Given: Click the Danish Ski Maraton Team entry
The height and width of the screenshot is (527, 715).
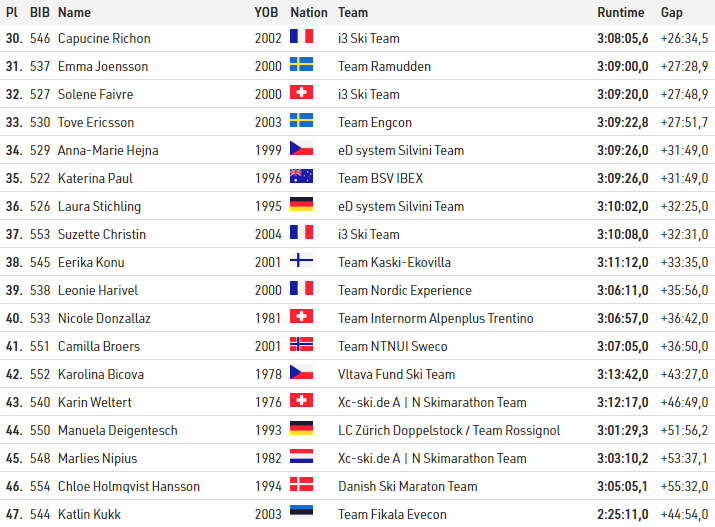Looking at the screenshot, I should 407,486.
